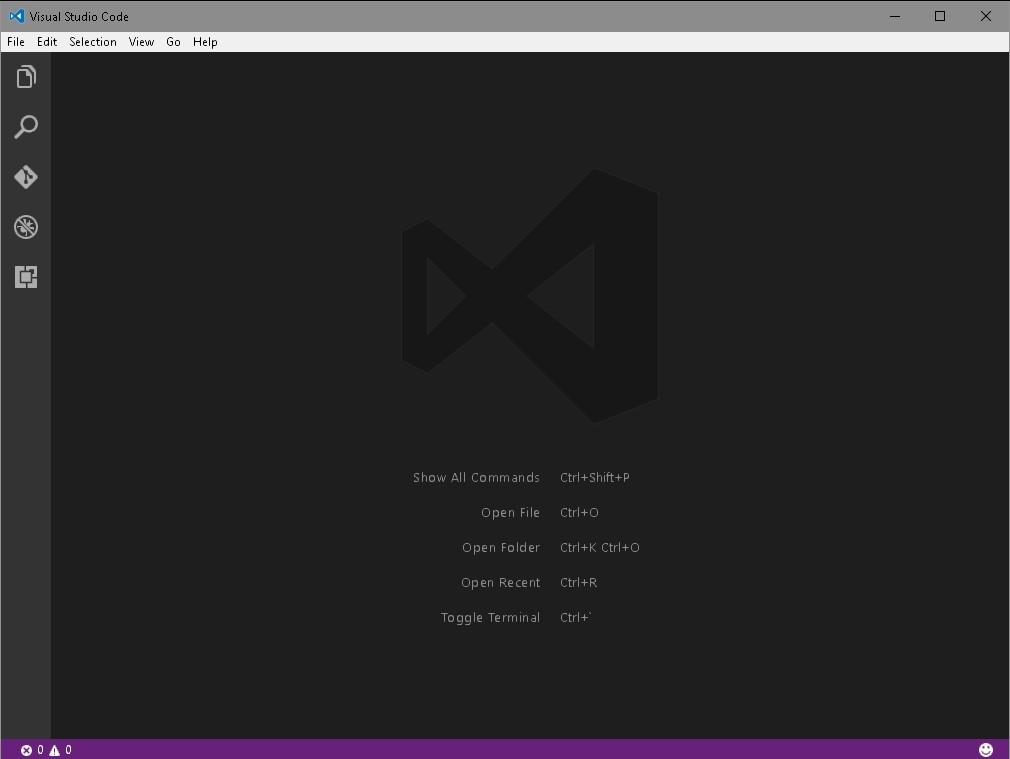Click the Open Folder shortcut text
Viewport: 1010px width, 759px height.
tap(599, 548)
